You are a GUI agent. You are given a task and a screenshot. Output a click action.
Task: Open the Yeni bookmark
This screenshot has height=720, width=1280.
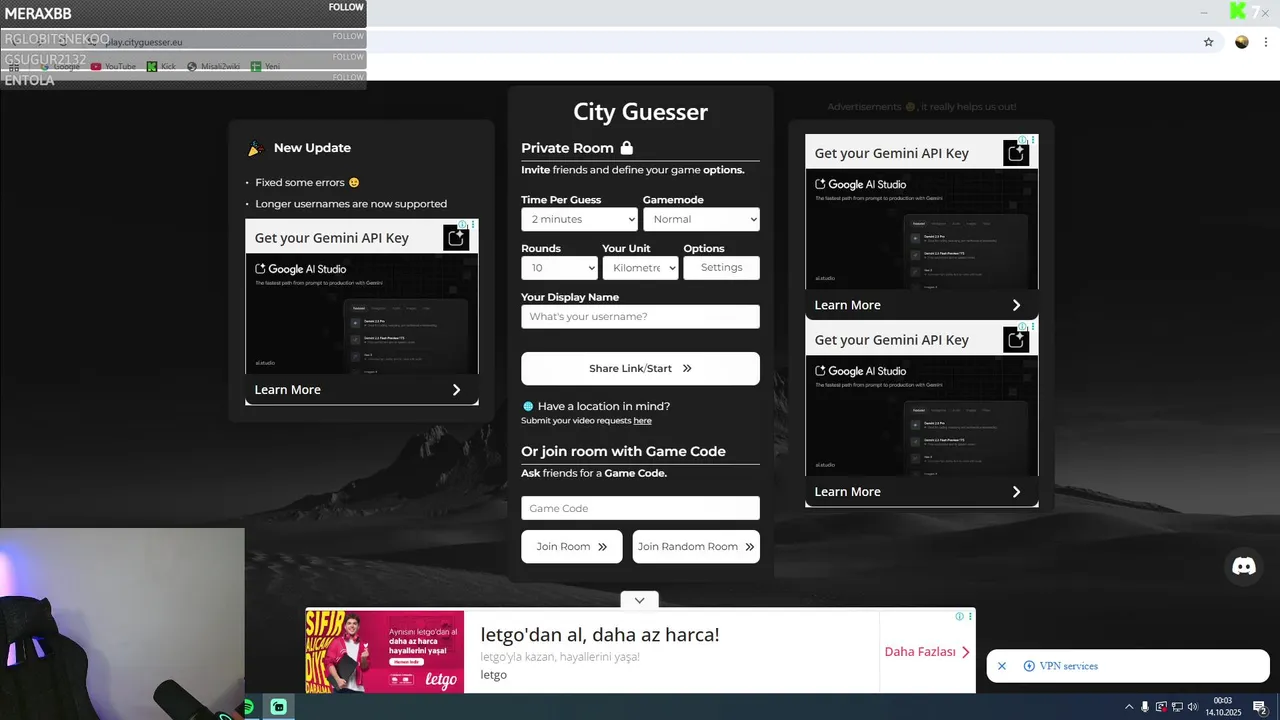(x=266, y=66)
